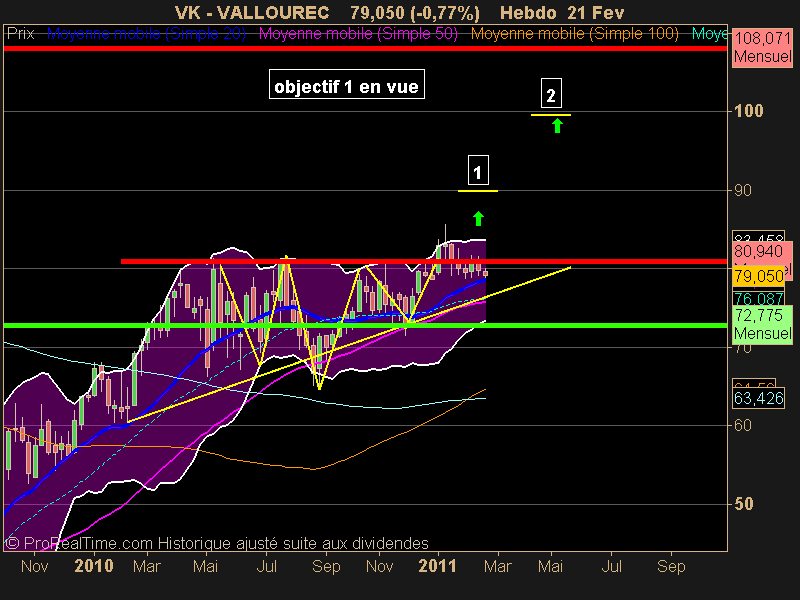Select the Moyenne mobile (Simple 50) legend
This screenshot has width=800, height=600.
(358, 34)
